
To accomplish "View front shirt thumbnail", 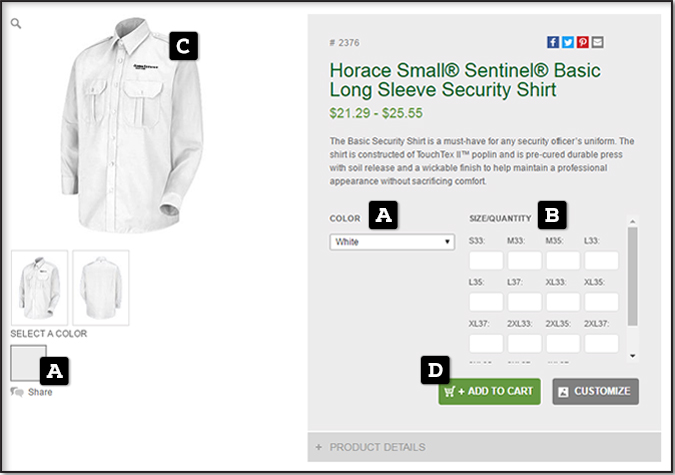I will 39,286.
